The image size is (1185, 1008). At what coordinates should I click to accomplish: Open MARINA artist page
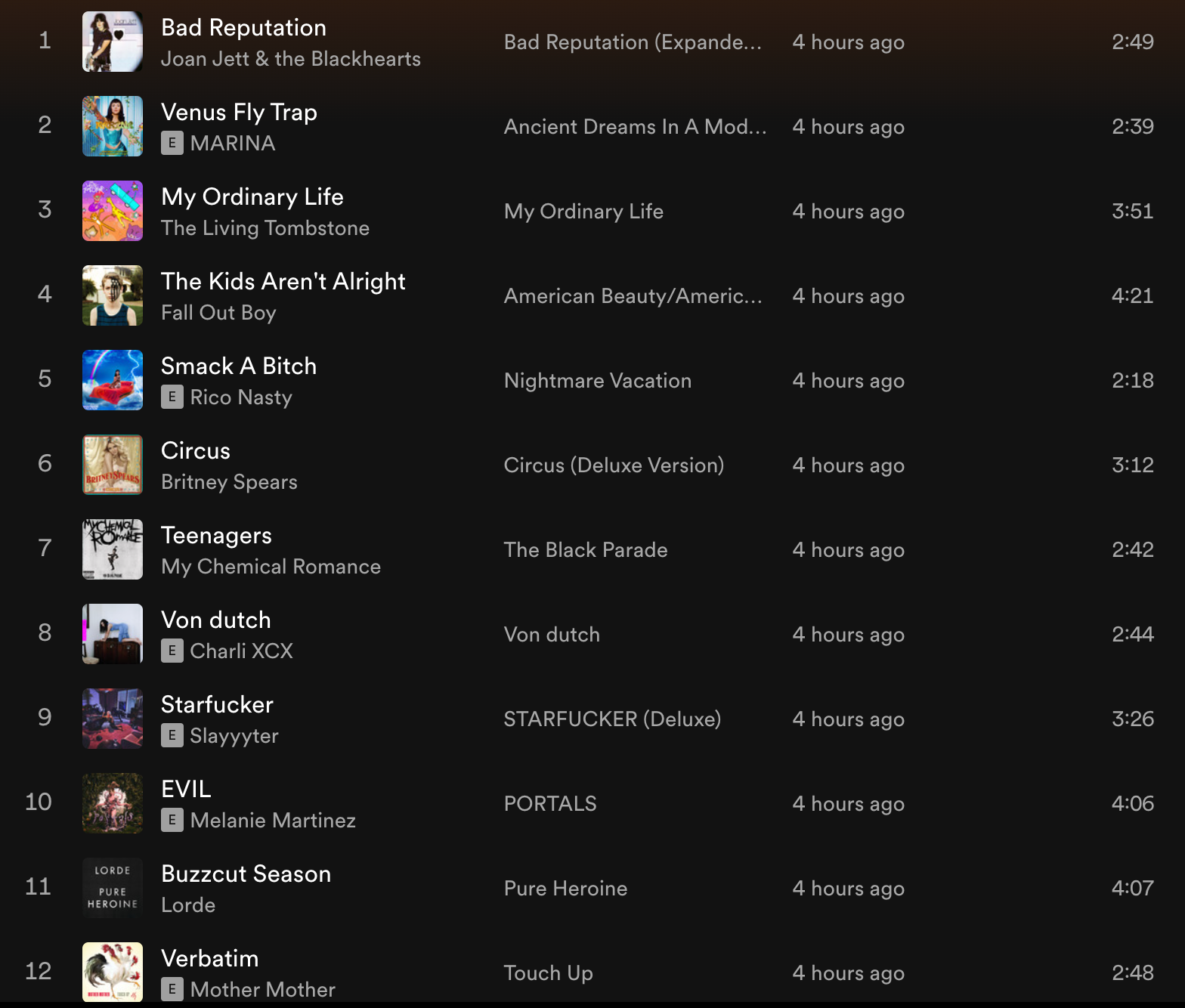[x=233, y=143]
